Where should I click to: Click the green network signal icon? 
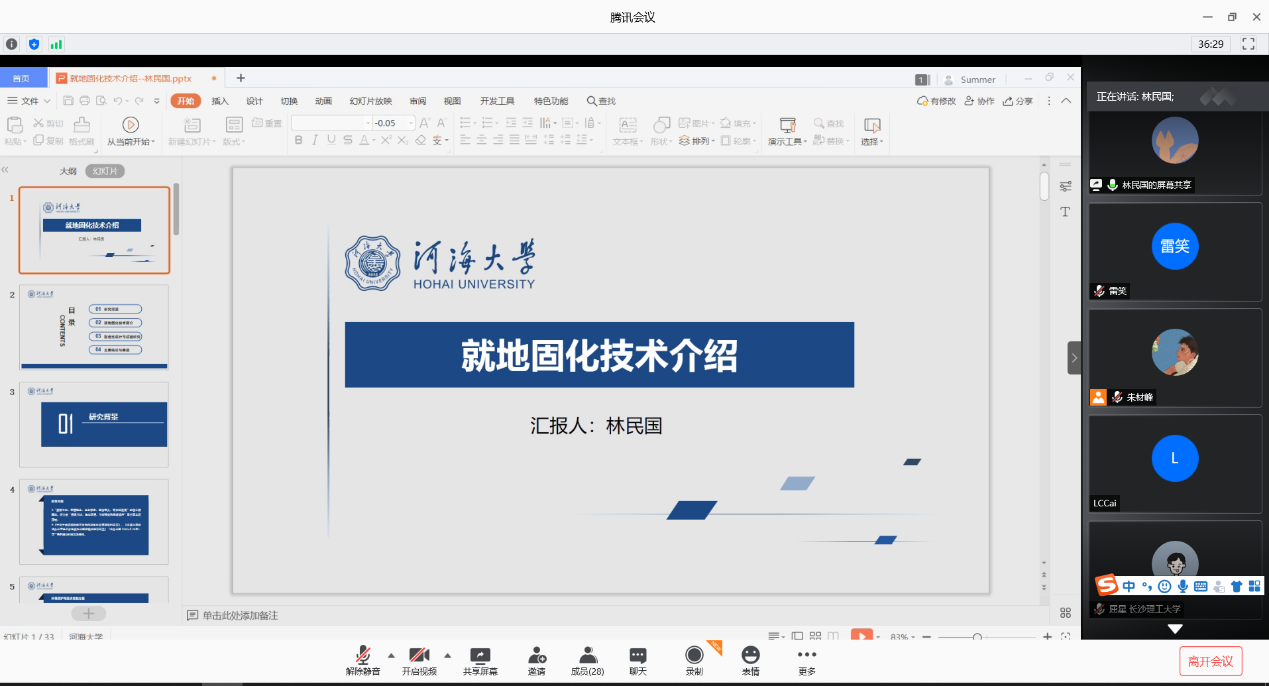tap(56, 44)
